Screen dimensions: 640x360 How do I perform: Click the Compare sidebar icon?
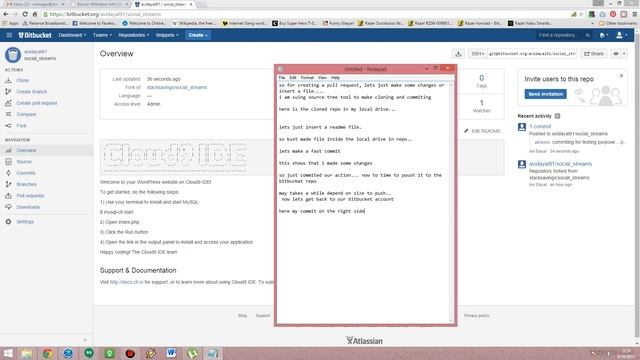[8, 114]
